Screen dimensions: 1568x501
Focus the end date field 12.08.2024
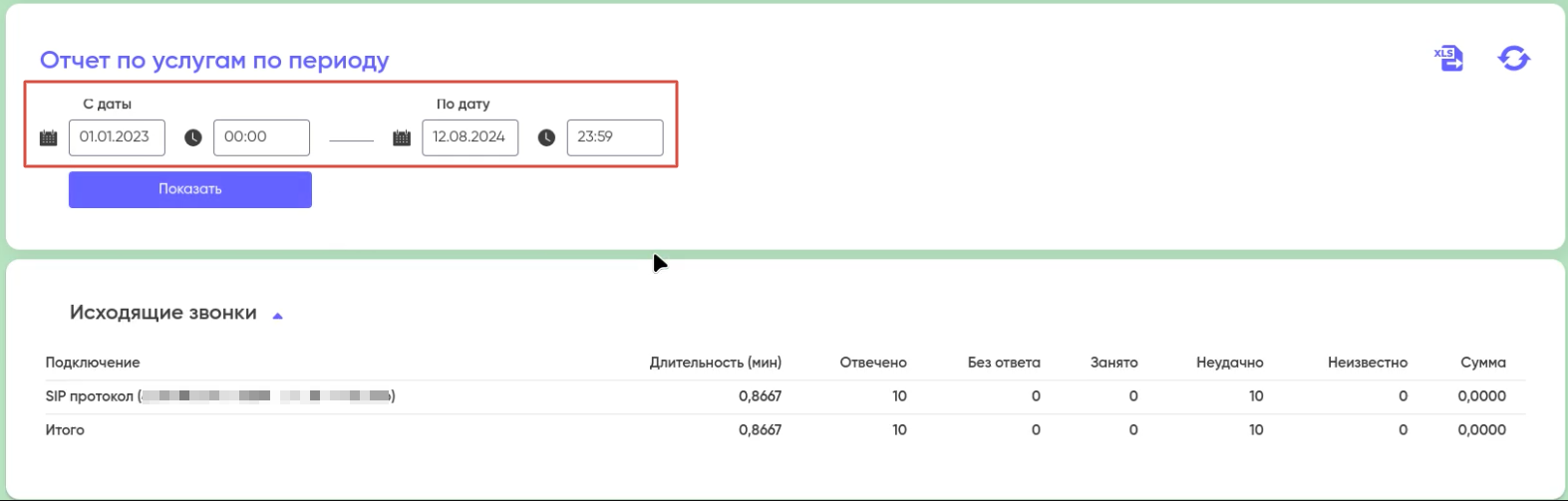[470, 137]
